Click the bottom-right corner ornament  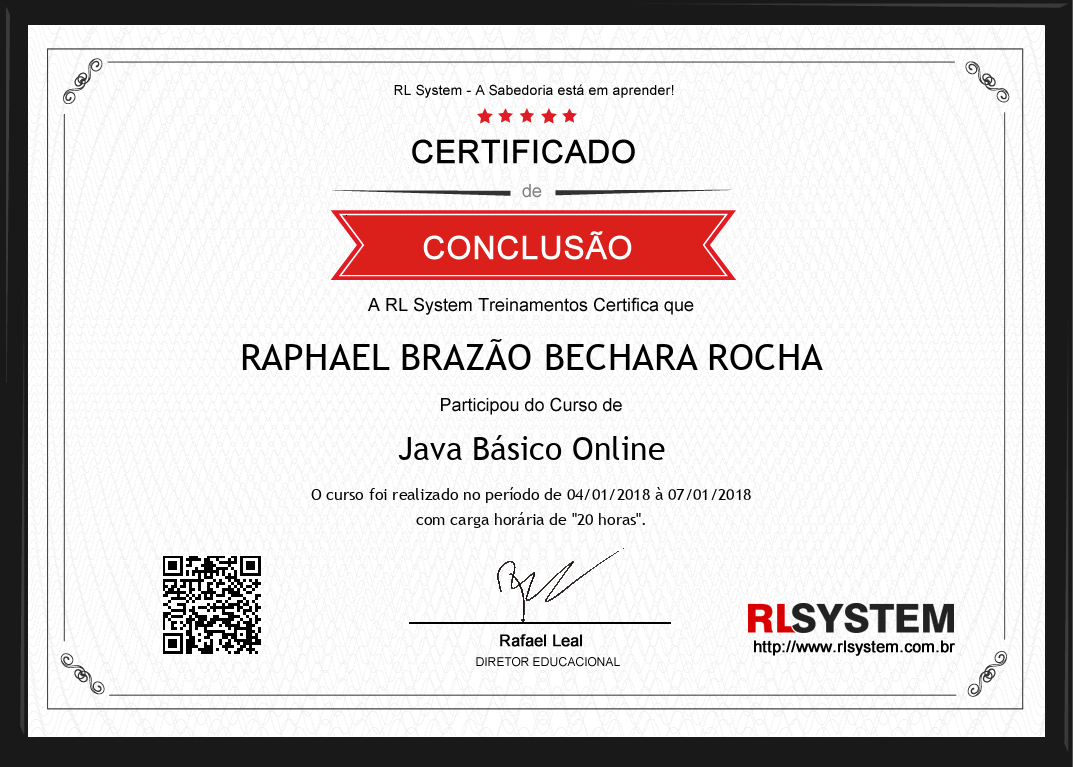point(988,671)
